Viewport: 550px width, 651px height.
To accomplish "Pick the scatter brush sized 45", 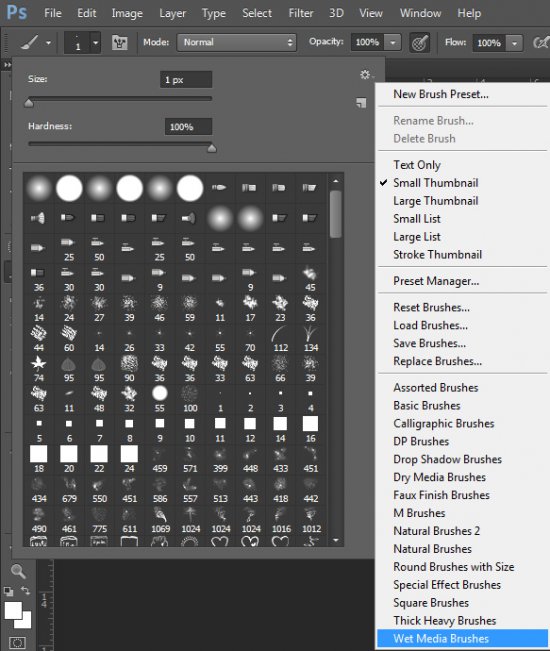I will pyautogui.click(x=310, y=278).
